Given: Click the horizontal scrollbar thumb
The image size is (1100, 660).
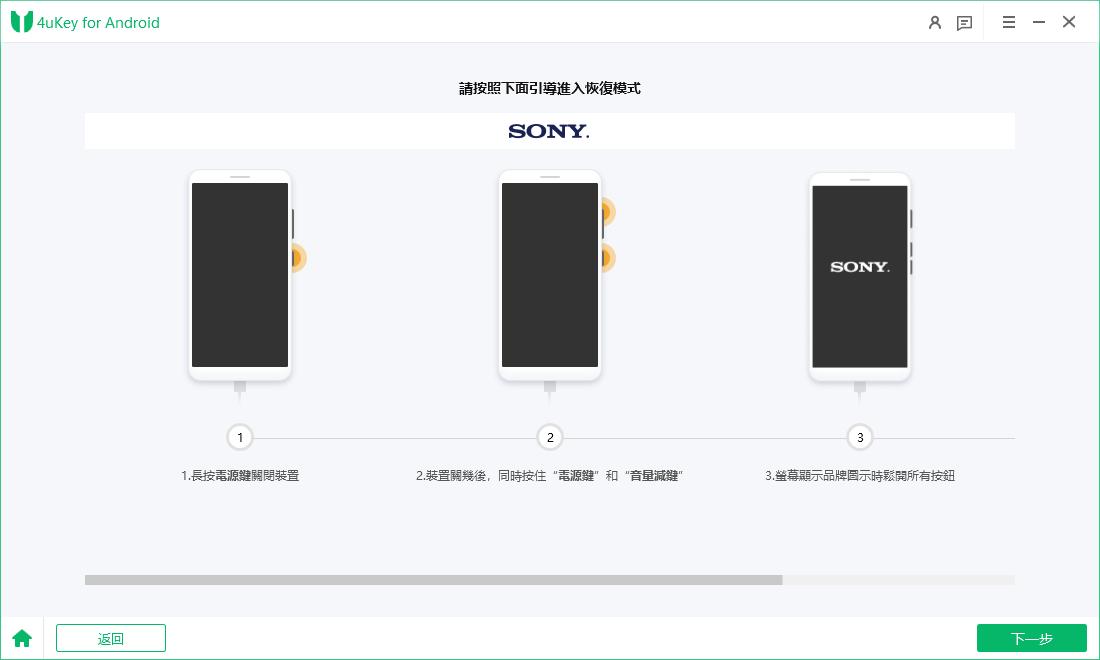Looking at the screenshot, I should 434,580.
